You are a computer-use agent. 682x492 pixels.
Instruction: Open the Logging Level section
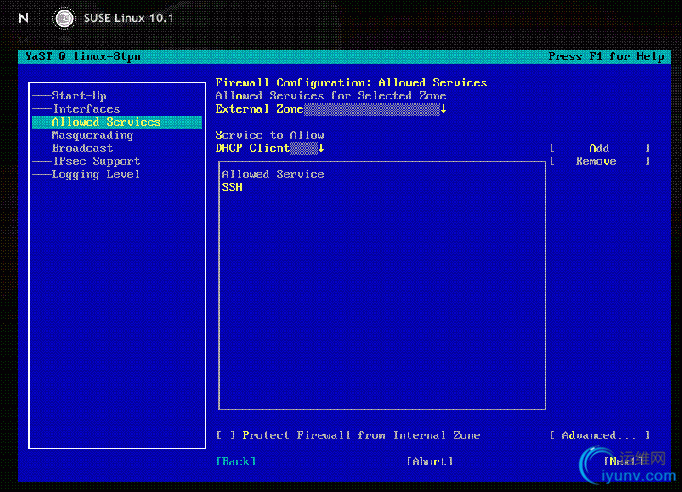(x=95, y=174)
